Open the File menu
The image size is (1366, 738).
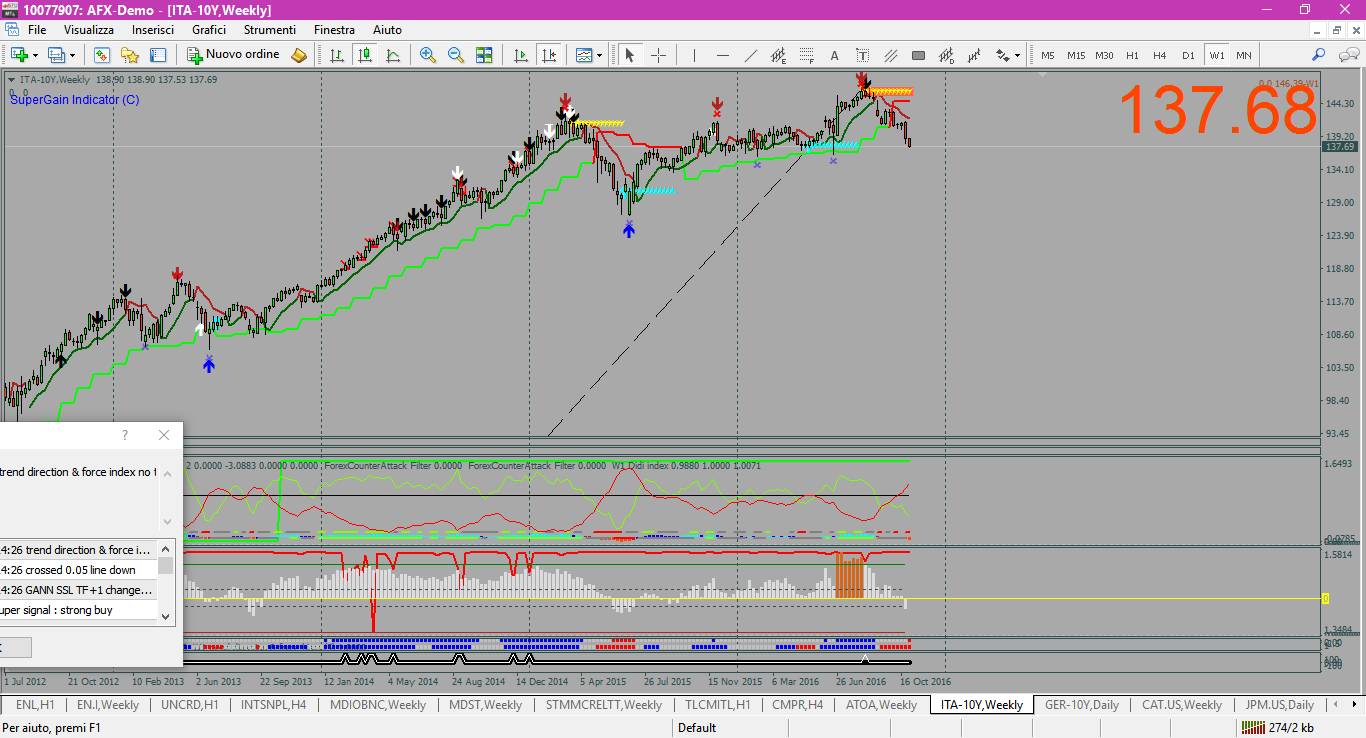point(37,30)
